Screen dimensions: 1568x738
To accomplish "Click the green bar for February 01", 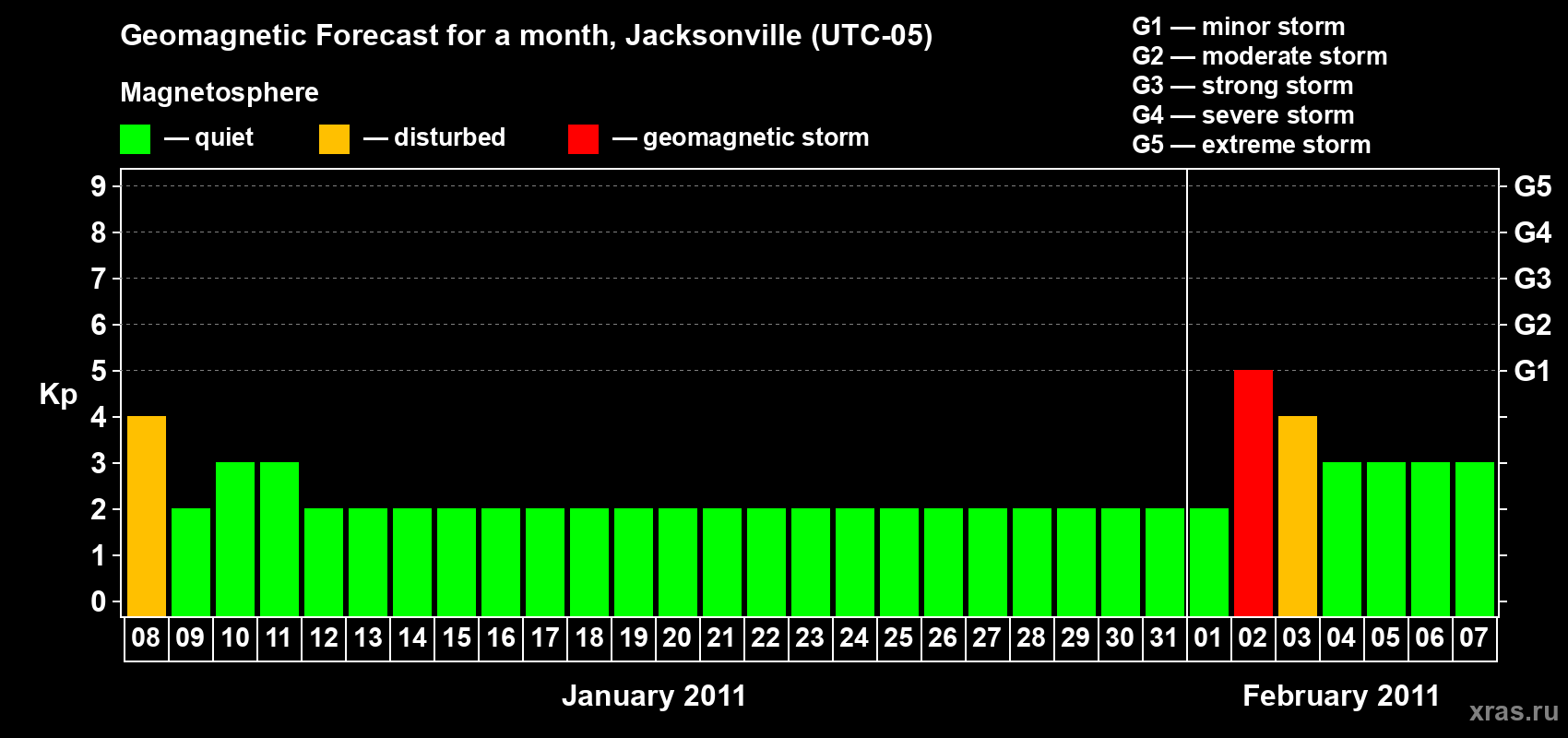I will (1209, 562).
